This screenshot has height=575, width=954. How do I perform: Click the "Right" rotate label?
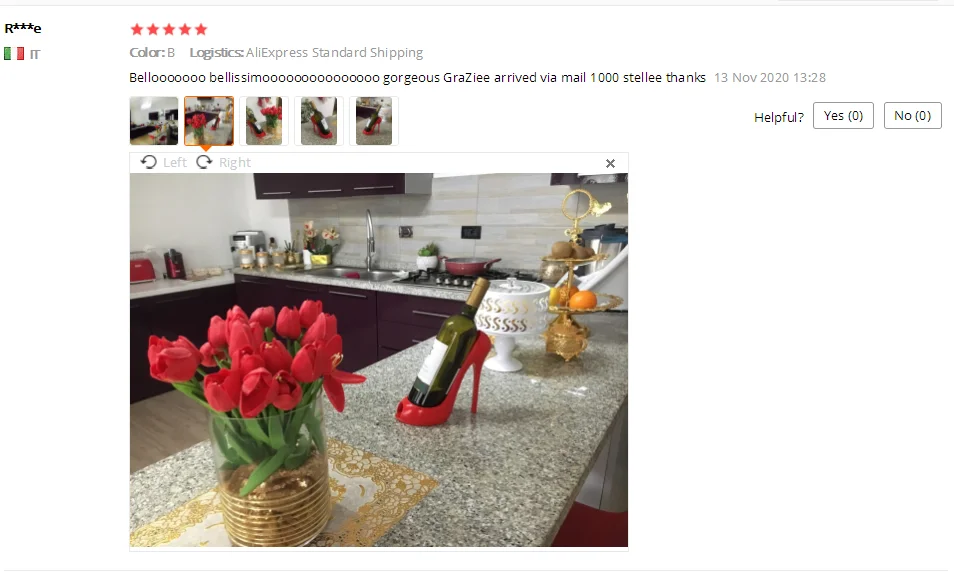click(235, 162)
